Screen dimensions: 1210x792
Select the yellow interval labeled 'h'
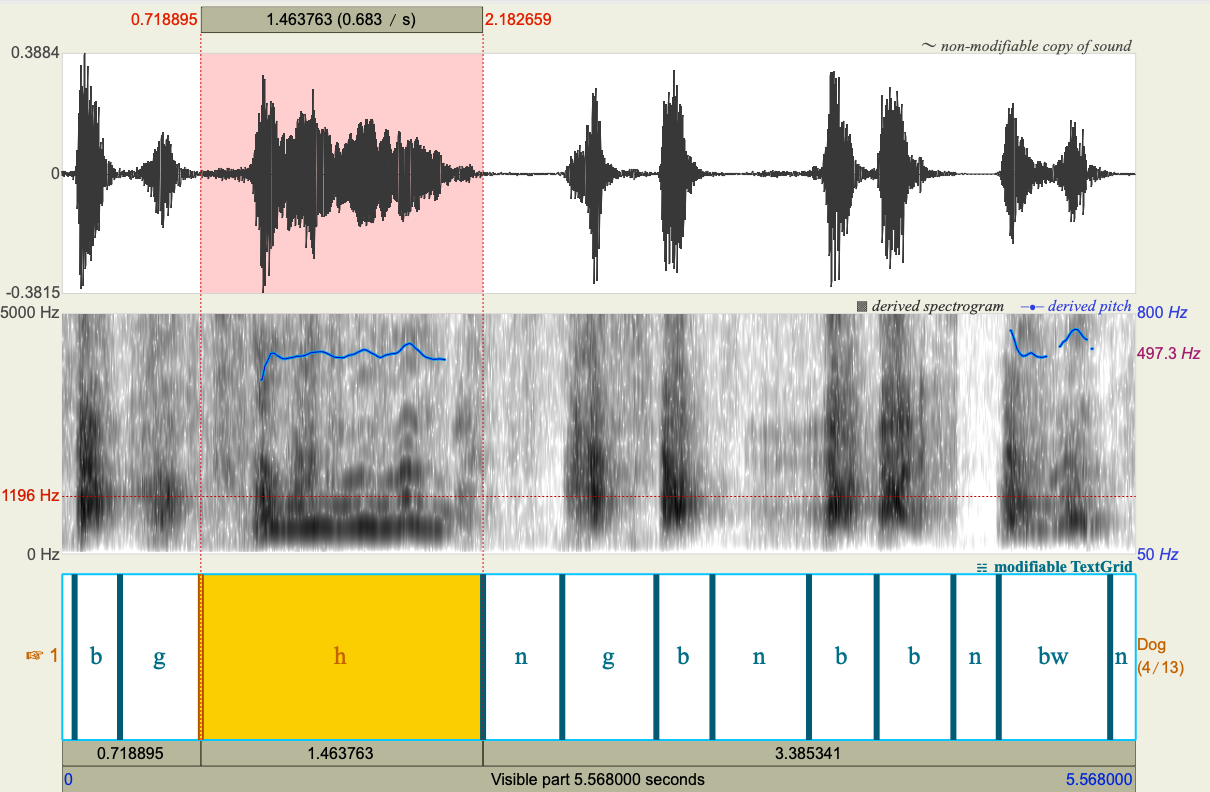[340, 657]
